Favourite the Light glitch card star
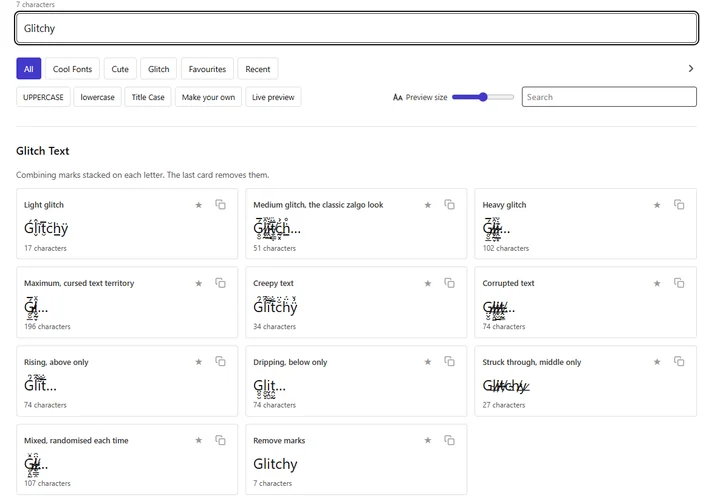The width and height of the screenshot is (720, 499). point(198,205)
